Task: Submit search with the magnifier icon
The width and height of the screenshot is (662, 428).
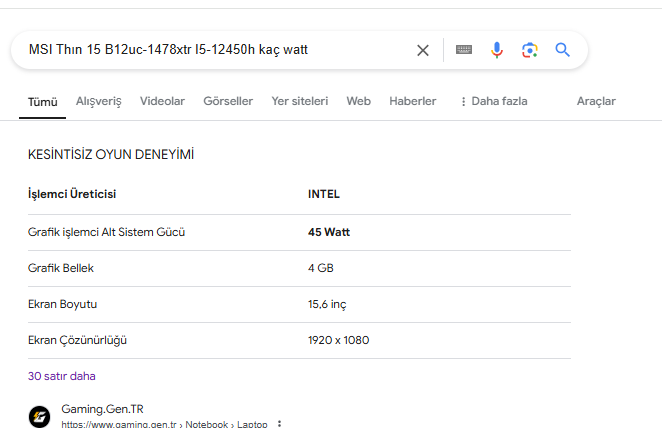Action: click(562, 50)
